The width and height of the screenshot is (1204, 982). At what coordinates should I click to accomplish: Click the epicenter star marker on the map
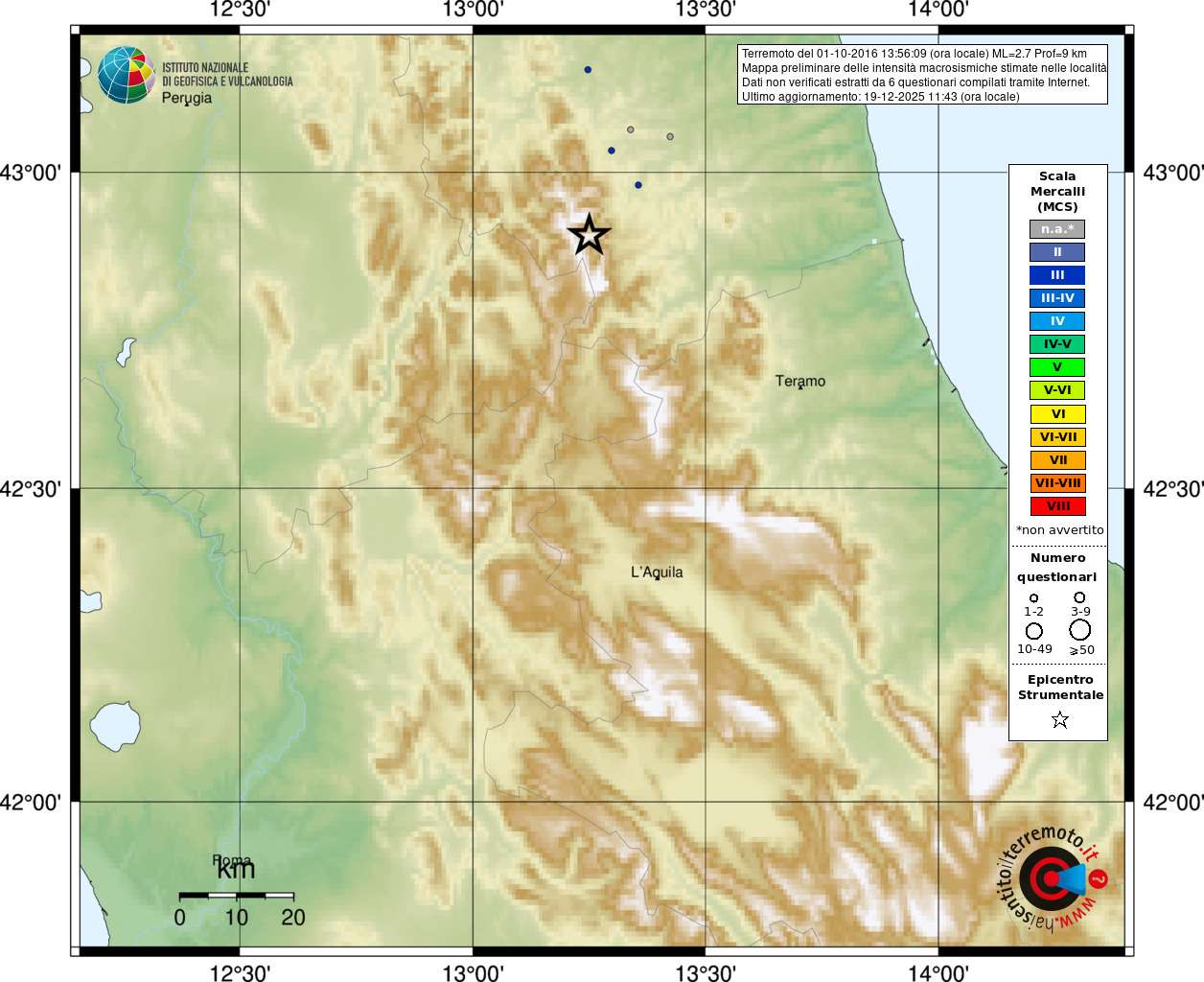tap(589, 234)
